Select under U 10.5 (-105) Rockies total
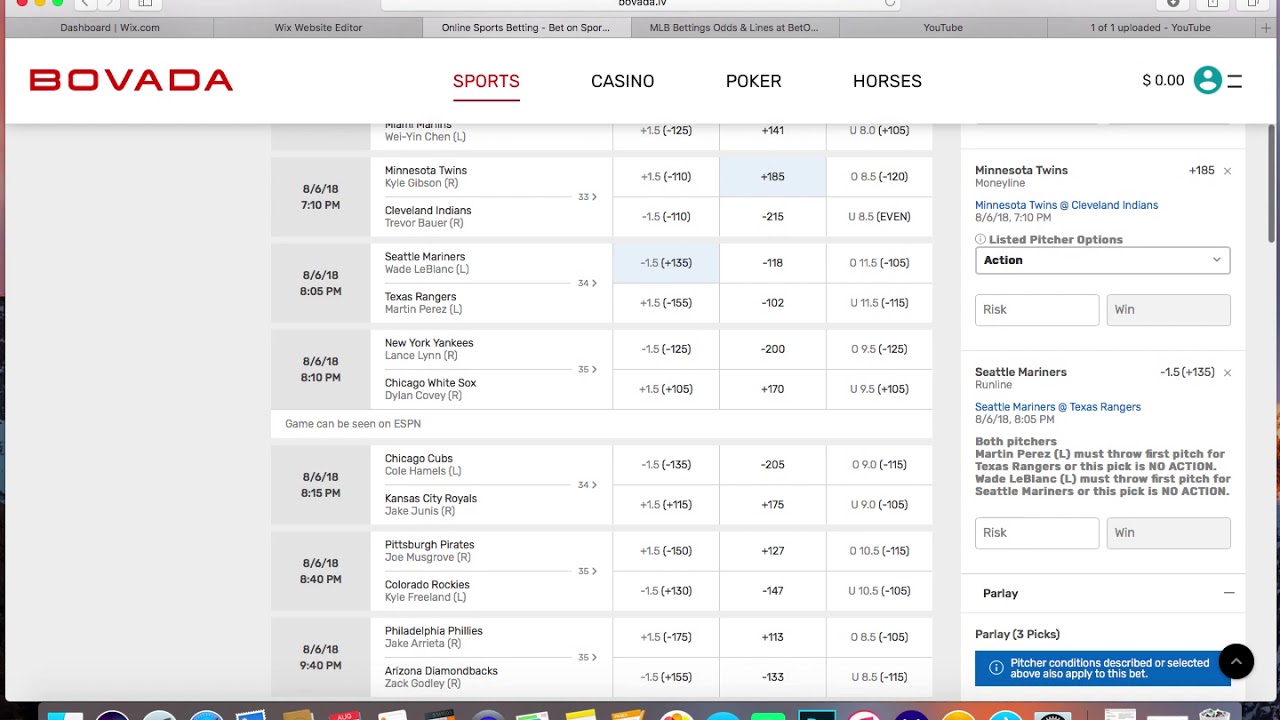This screenshot has width=1280, height=720. pyautogui.click(x=879, y=591)
